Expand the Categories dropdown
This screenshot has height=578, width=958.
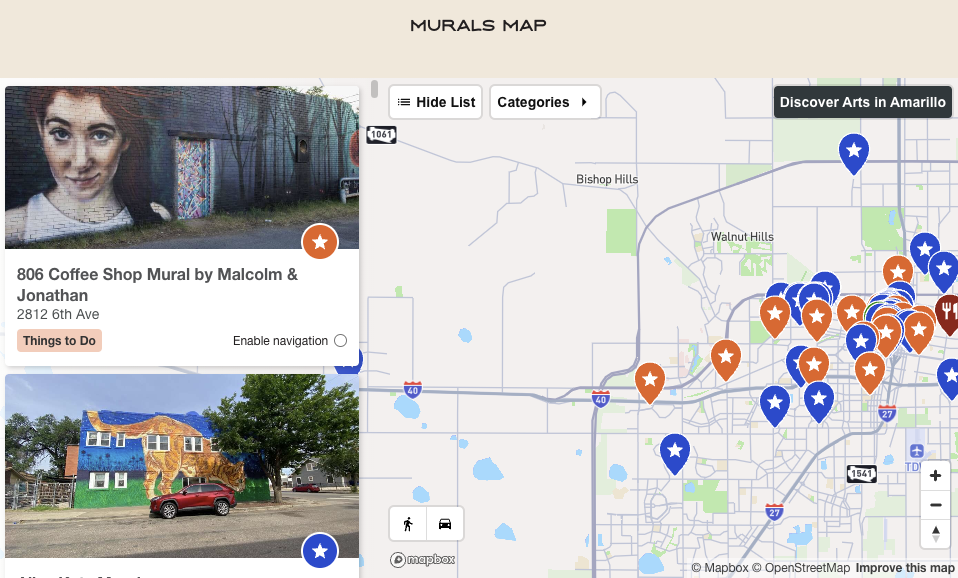(545, 102)
